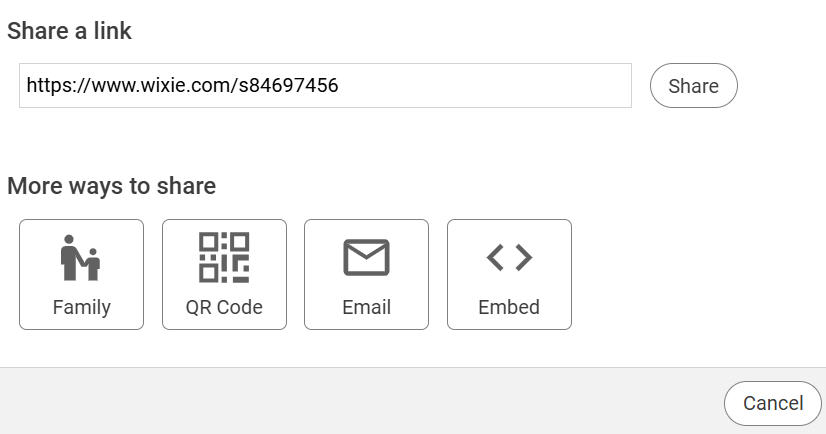
Task: Pick the Email label
Action: pos(366,307)
